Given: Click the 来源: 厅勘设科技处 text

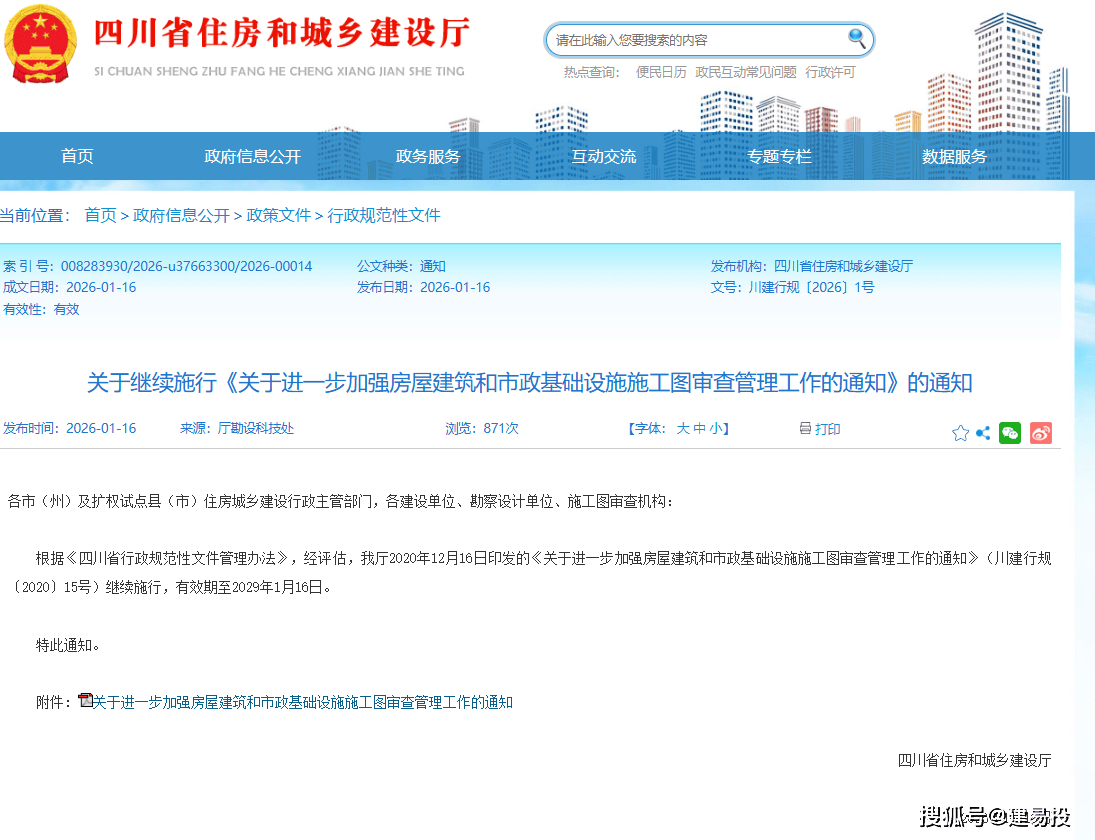Looking at the screenshot, I should point(237,428).
